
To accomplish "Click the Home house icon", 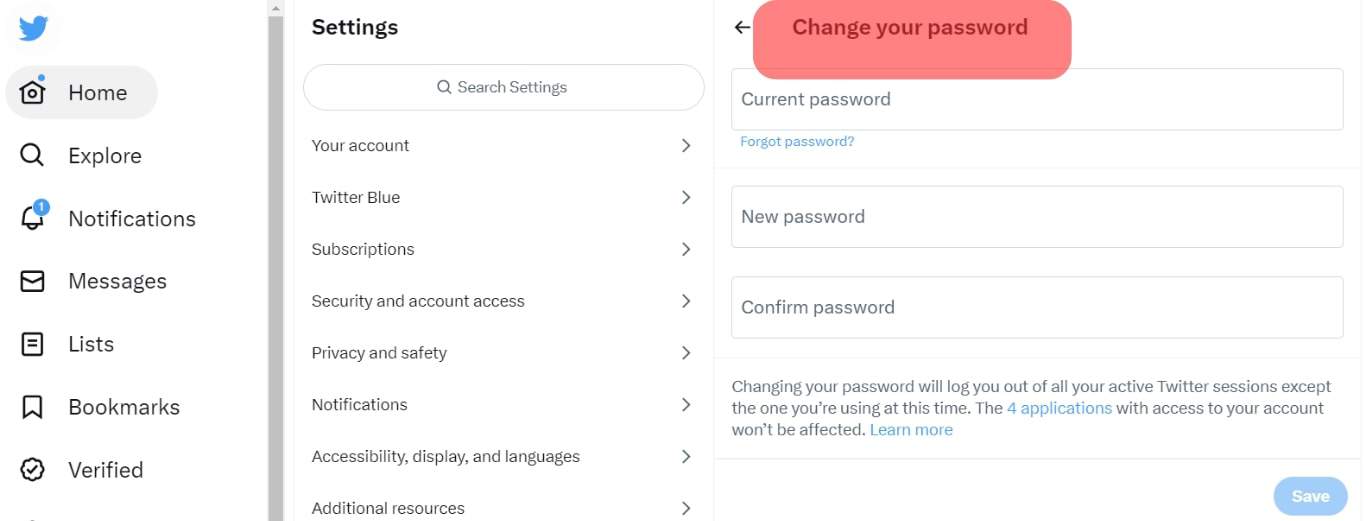I will (x=33, y=92).
